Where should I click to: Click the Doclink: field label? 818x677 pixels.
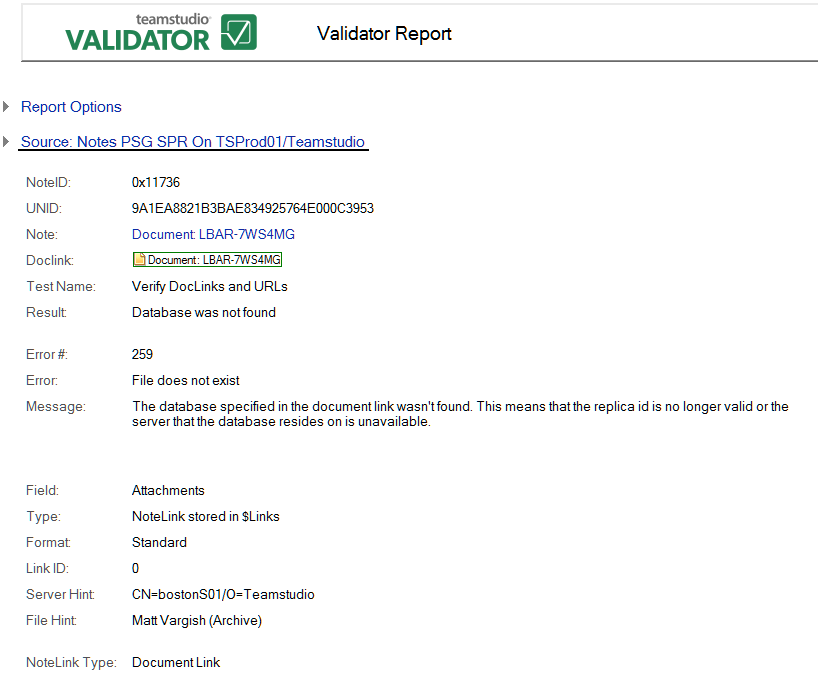(x=50, y=260)
